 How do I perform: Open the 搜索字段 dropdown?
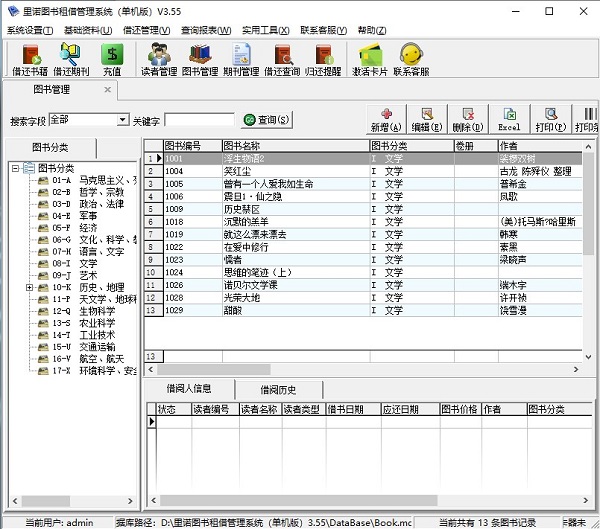point(122,119)
